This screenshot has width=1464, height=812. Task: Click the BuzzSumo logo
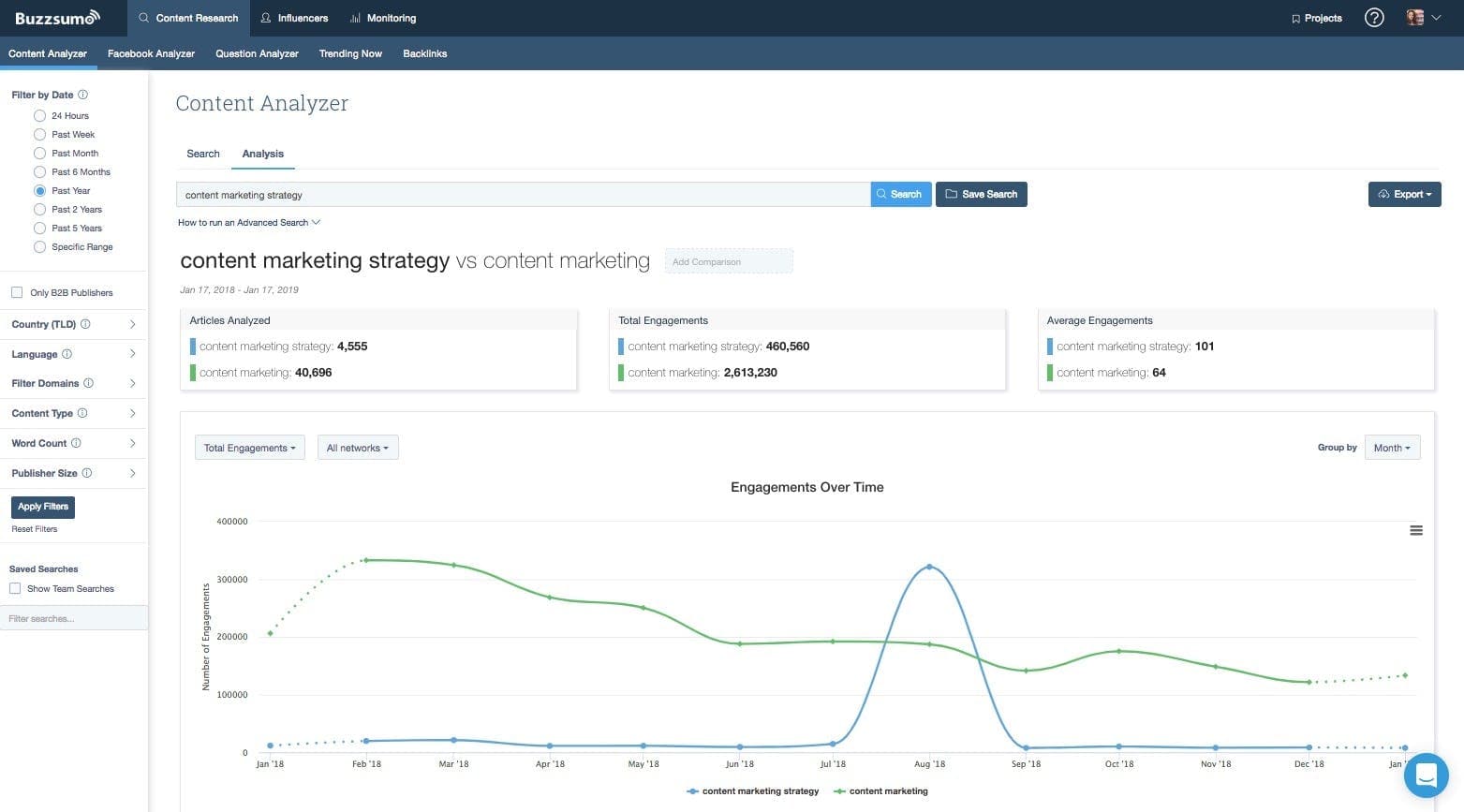(x=56, y=17)
